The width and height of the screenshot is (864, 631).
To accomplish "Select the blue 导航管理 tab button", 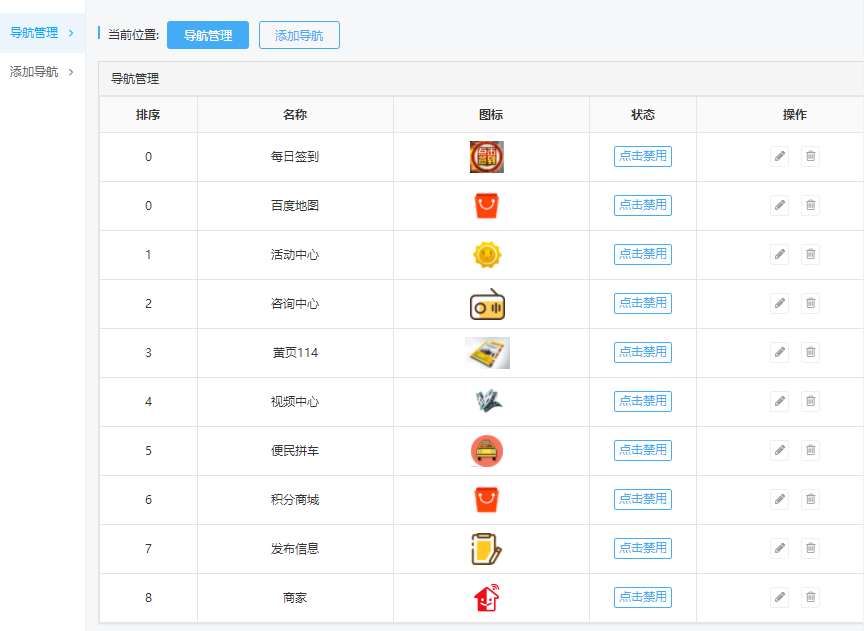I will 208,35.
